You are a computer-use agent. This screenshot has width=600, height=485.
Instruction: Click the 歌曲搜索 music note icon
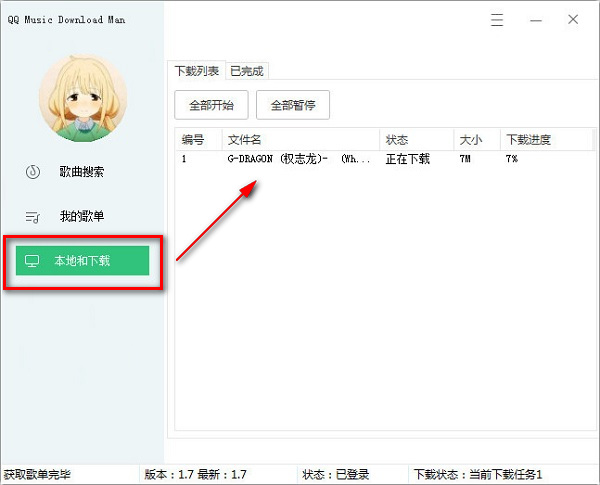click(33, 171)
